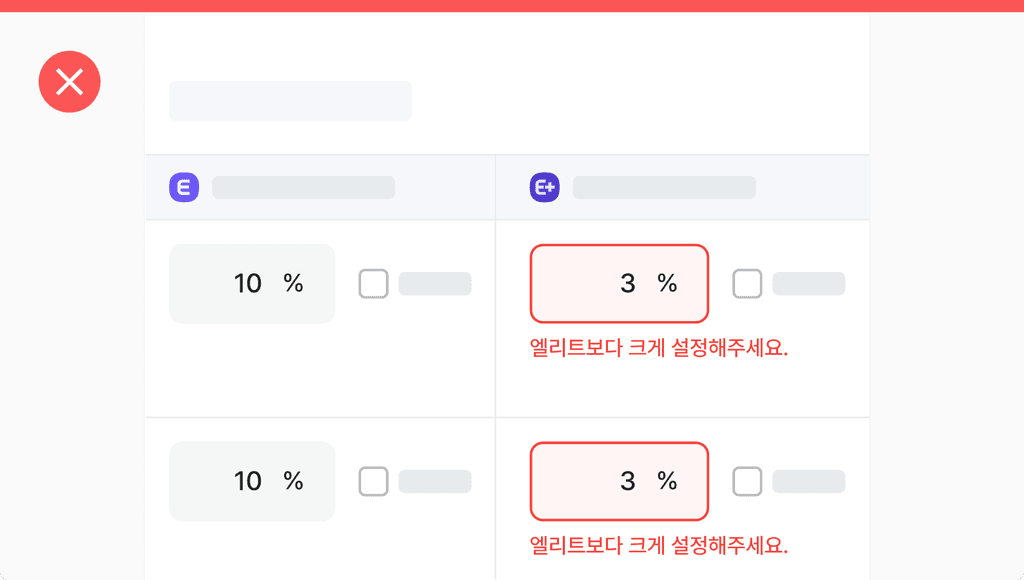This screenshot has width=1024, height=580.
Task: Click the label beside the top-row Elite checkbox
Action: [x=435, y=284]
